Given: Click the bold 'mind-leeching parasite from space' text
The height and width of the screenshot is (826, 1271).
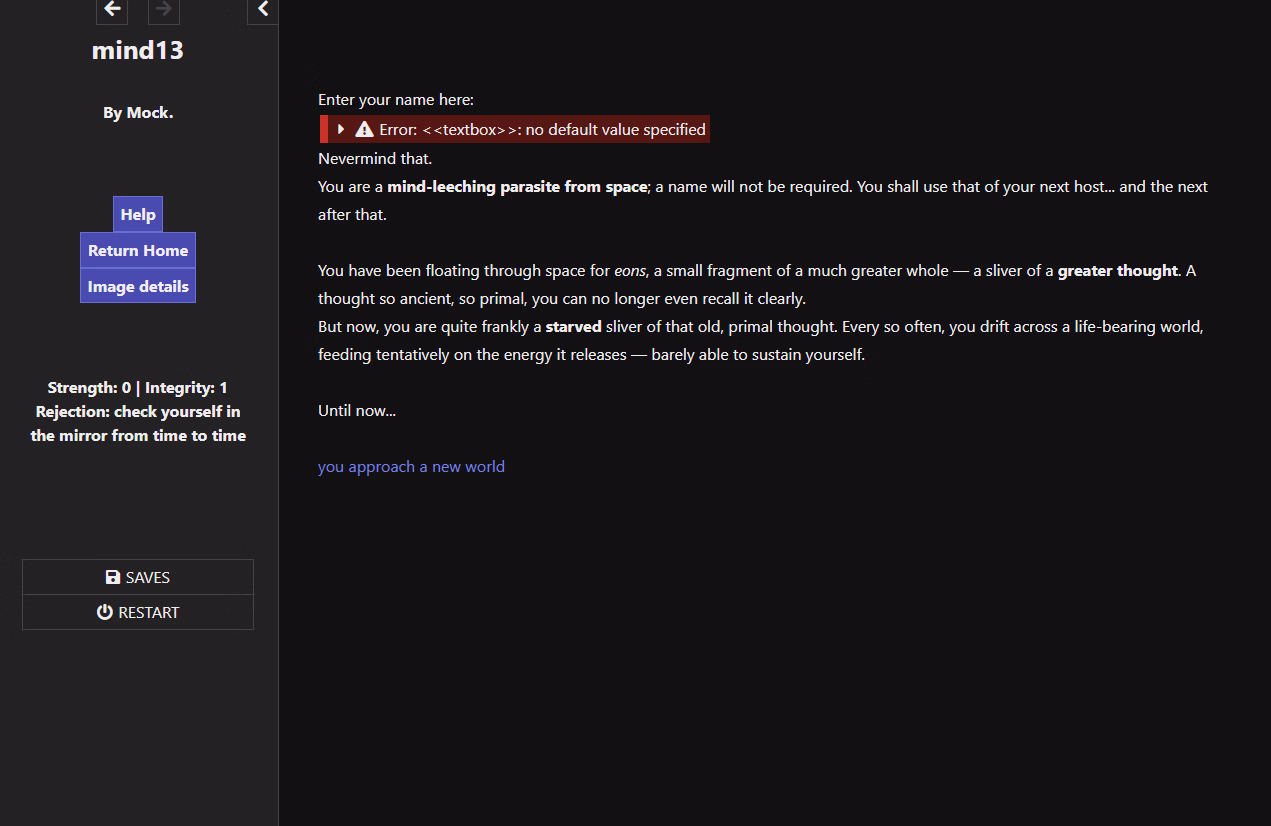Looking at the screenshot, I should tap(517, 187).
